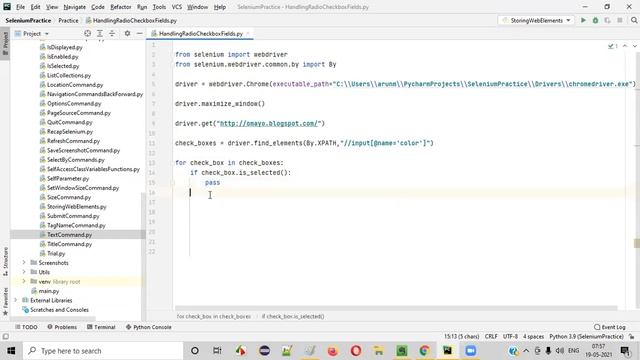Expand the Screenshots folder

pyautogui.click(x=24, y=263)
